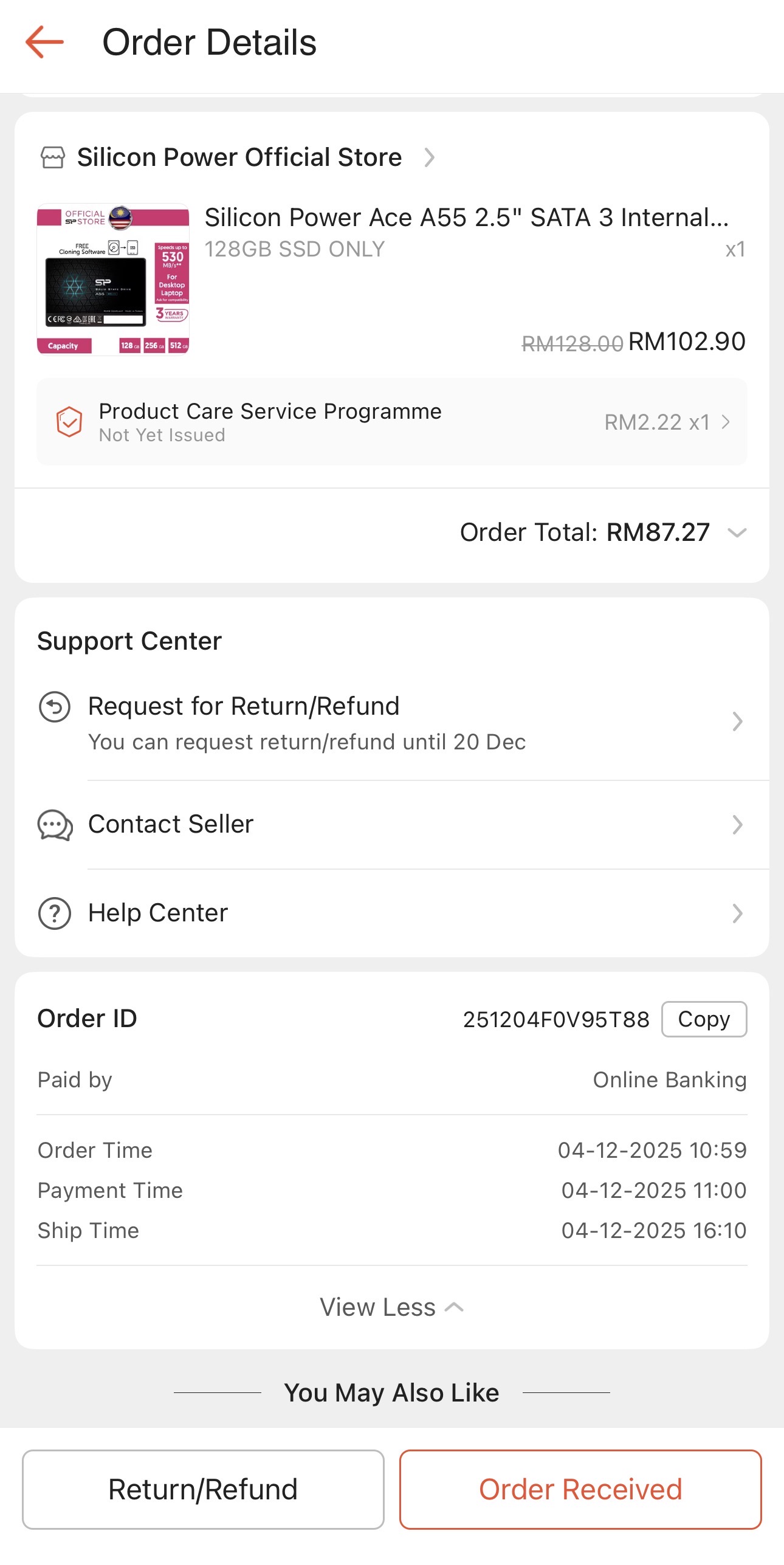Viewport: 784px width, 1565px height.
Task: Collapse order info with View Less
Action: [391, 1307]
